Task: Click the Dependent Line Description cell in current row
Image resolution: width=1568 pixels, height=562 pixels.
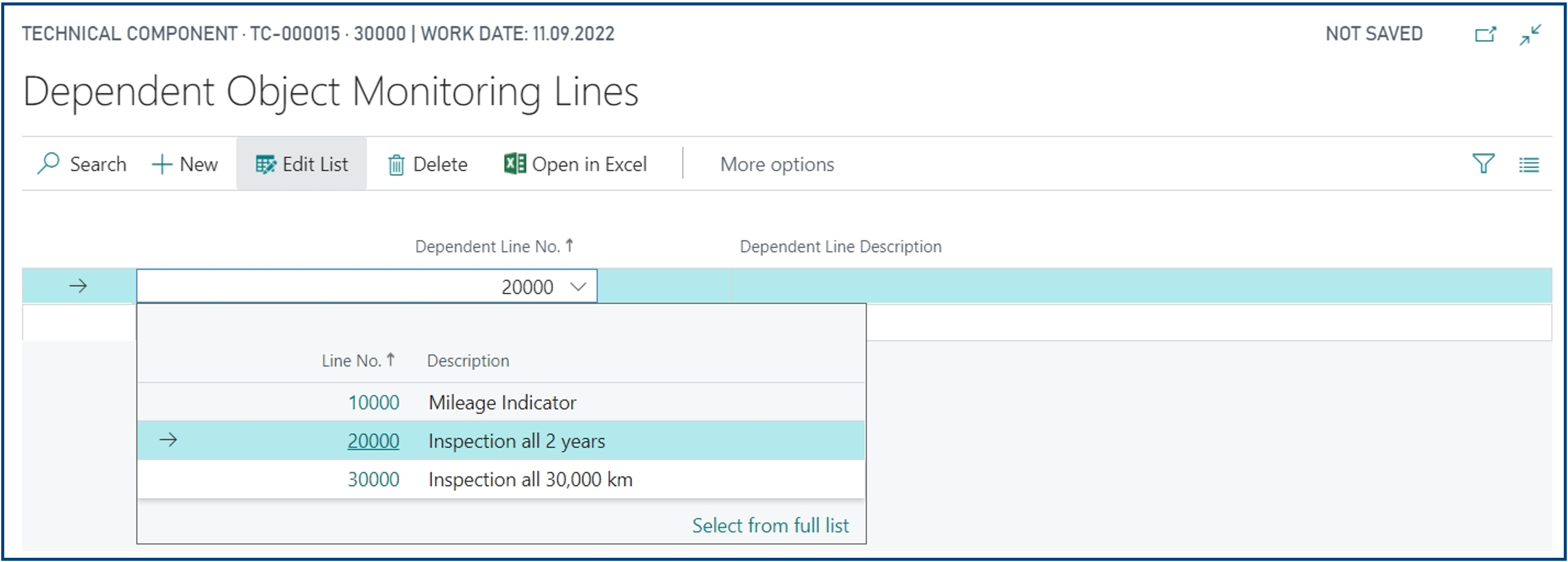Action: (1141, 286)
